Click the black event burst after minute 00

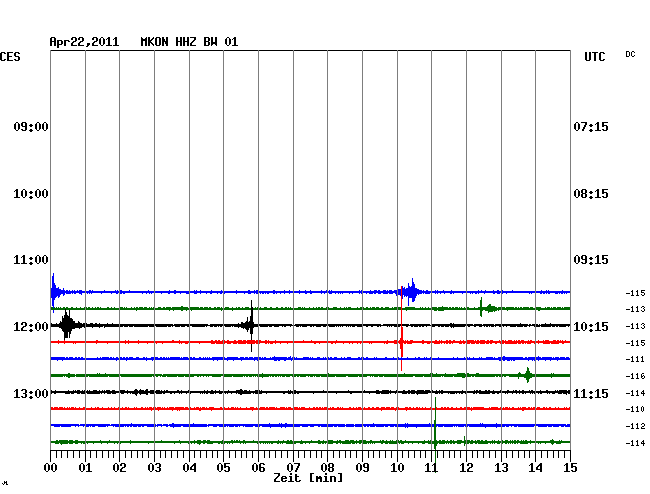point(67,325)
